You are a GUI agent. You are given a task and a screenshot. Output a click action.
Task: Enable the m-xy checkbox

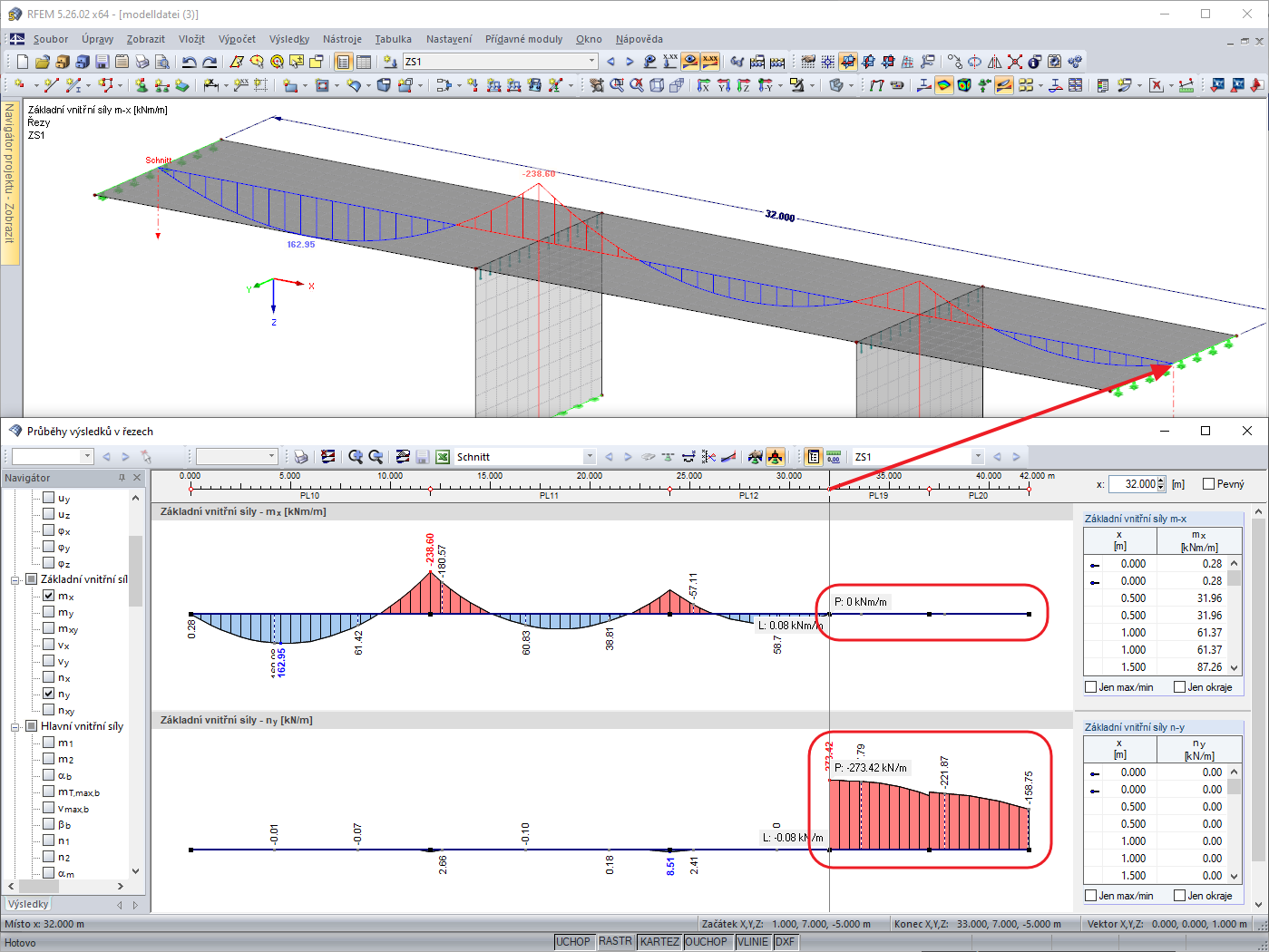49,628
